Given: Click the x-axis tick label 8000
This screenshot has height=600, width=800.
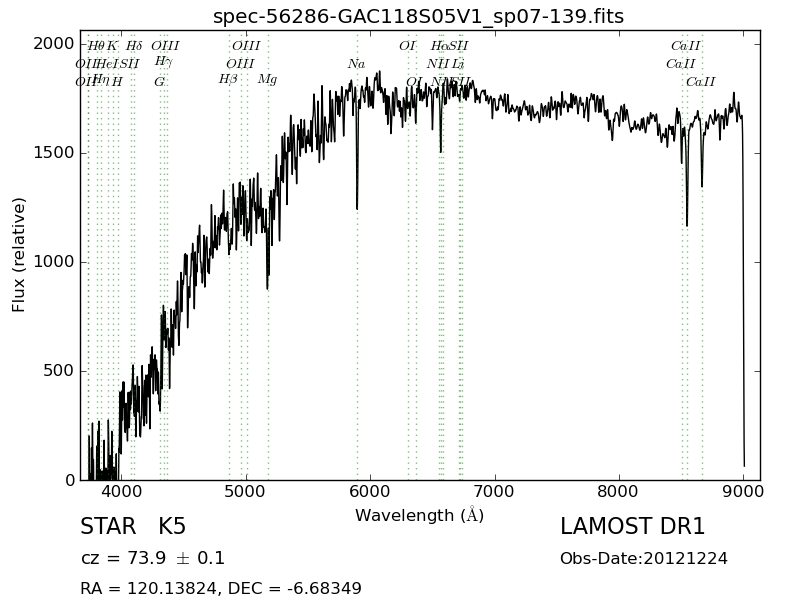Looking at the screenshot, I should tap(619, 492).
